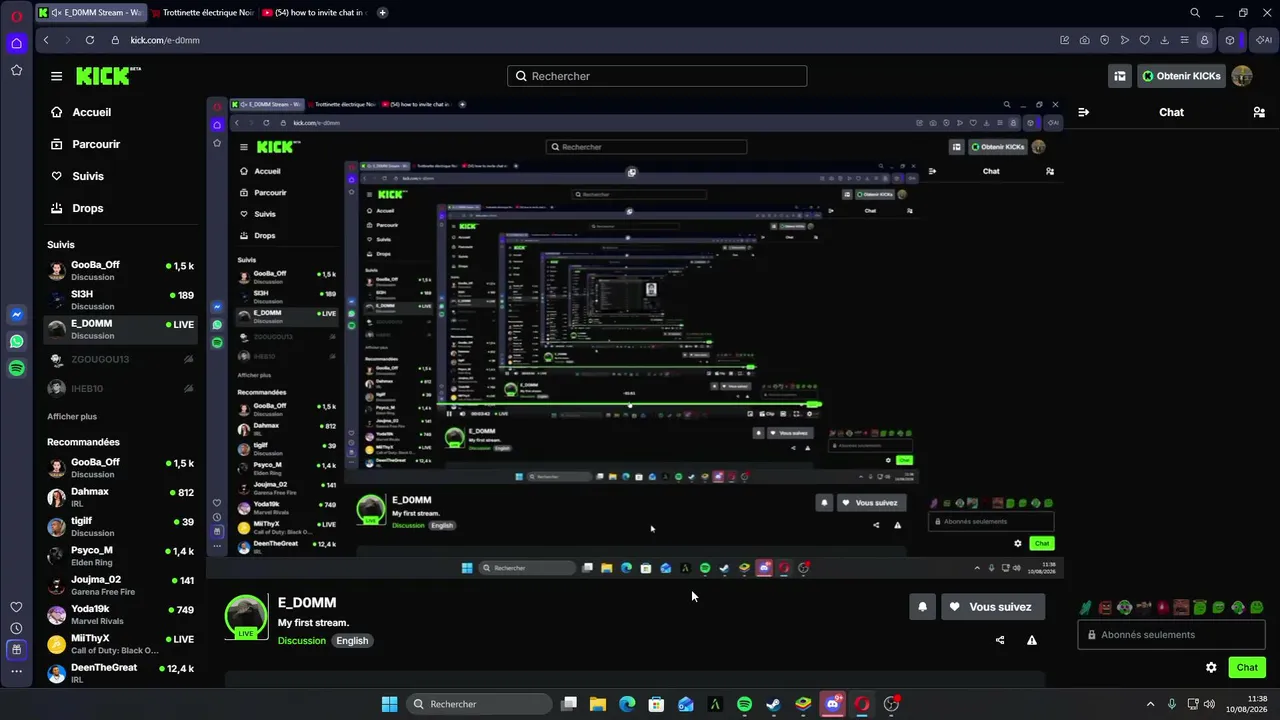Open offline ZGOUGOU13 channel

[120, 359]
